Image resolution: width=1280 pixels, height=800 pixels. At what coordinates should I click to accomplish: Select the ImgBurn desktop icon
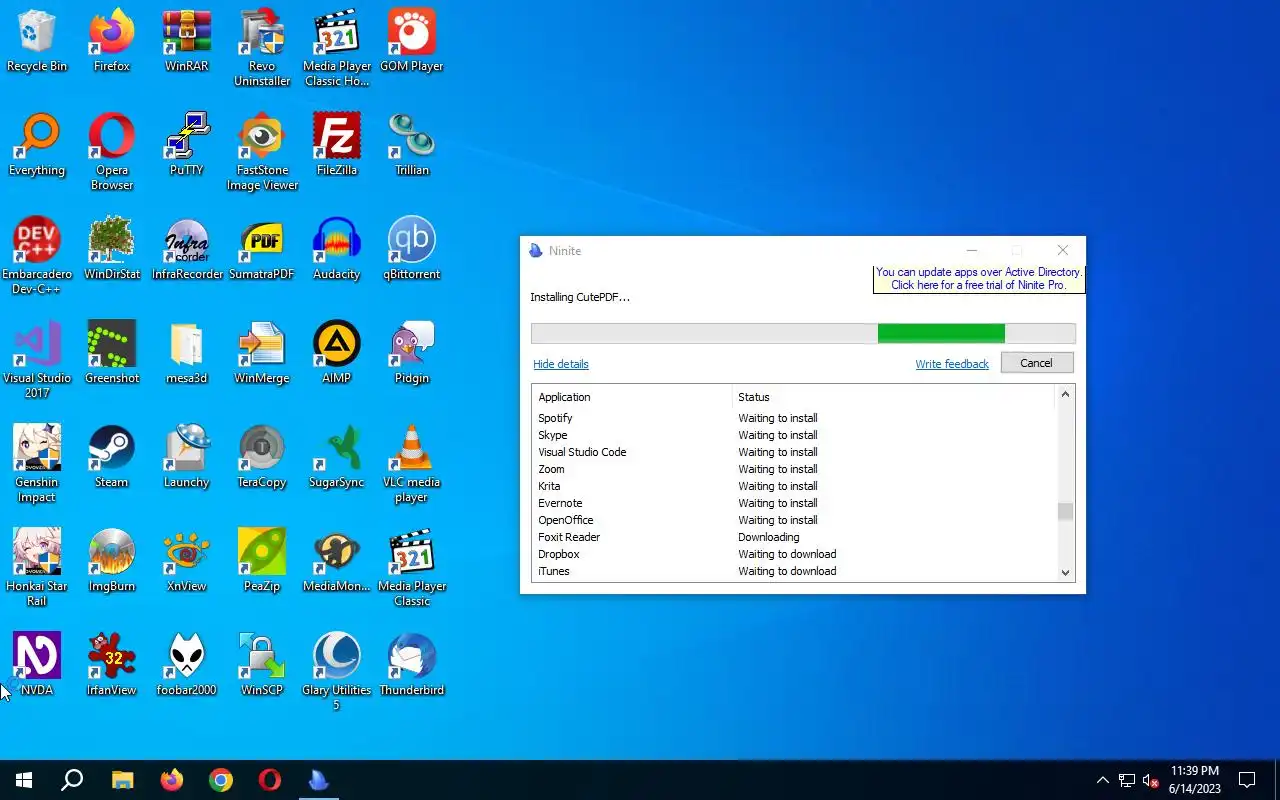click(x=112, y=561)
